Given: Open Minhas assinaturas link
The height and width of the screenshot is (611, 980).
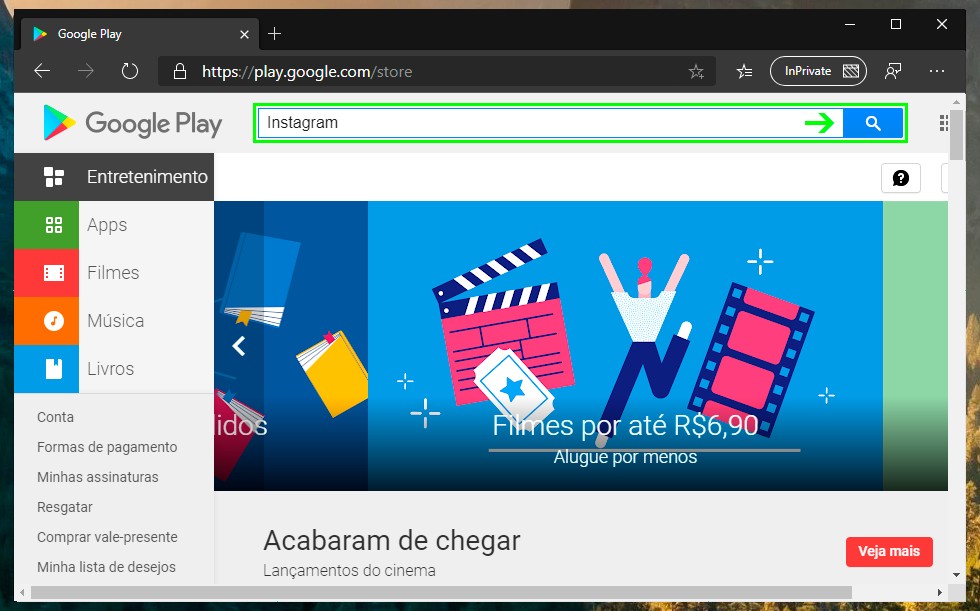Looking at the screenshot, I should [98, 477].
